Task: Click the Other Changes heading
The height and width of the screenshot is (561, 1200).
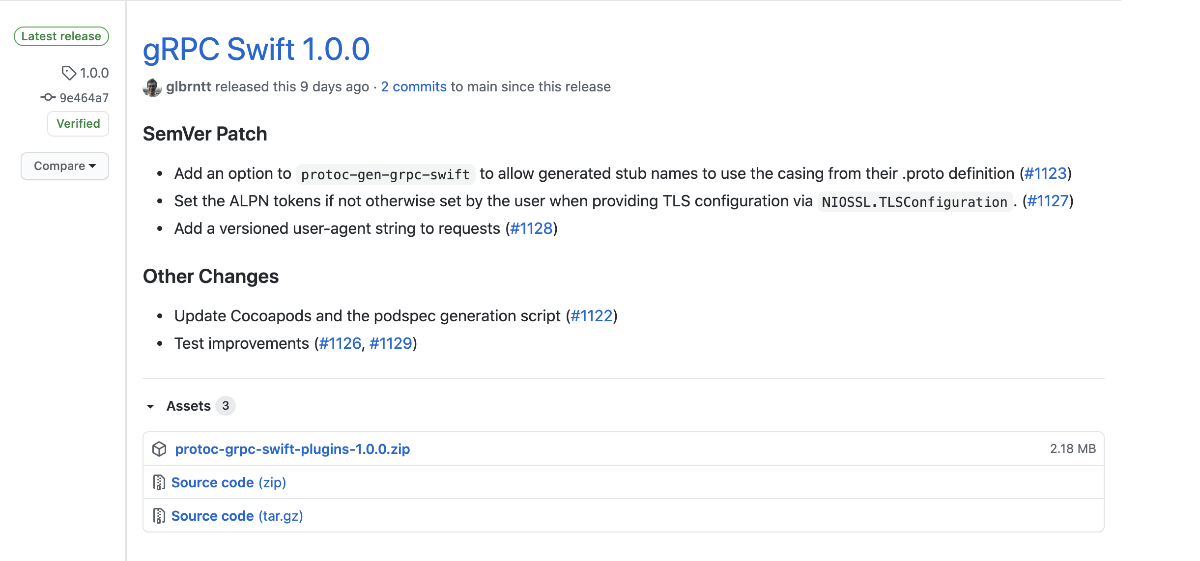Action: [211, 277]
